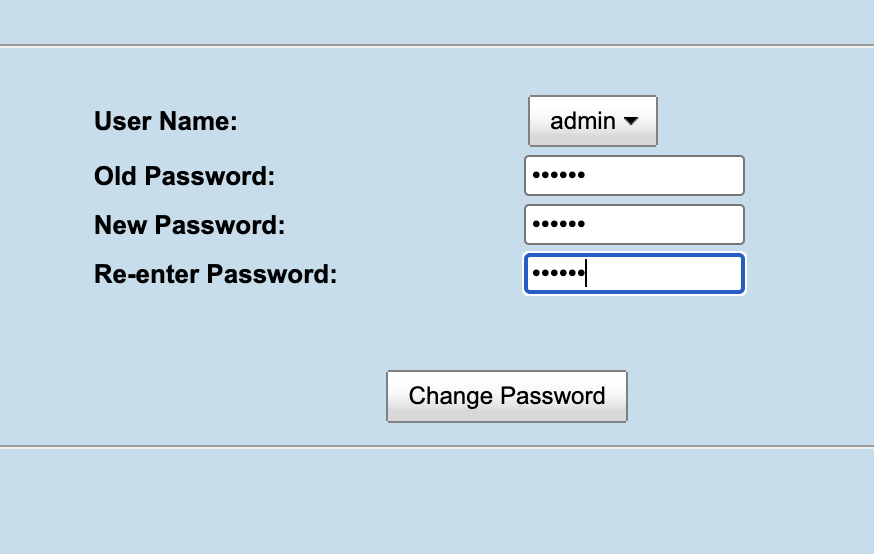Focus the New Password input field
The height and width of the screenshot is (554, 874).
coord(634,225)
